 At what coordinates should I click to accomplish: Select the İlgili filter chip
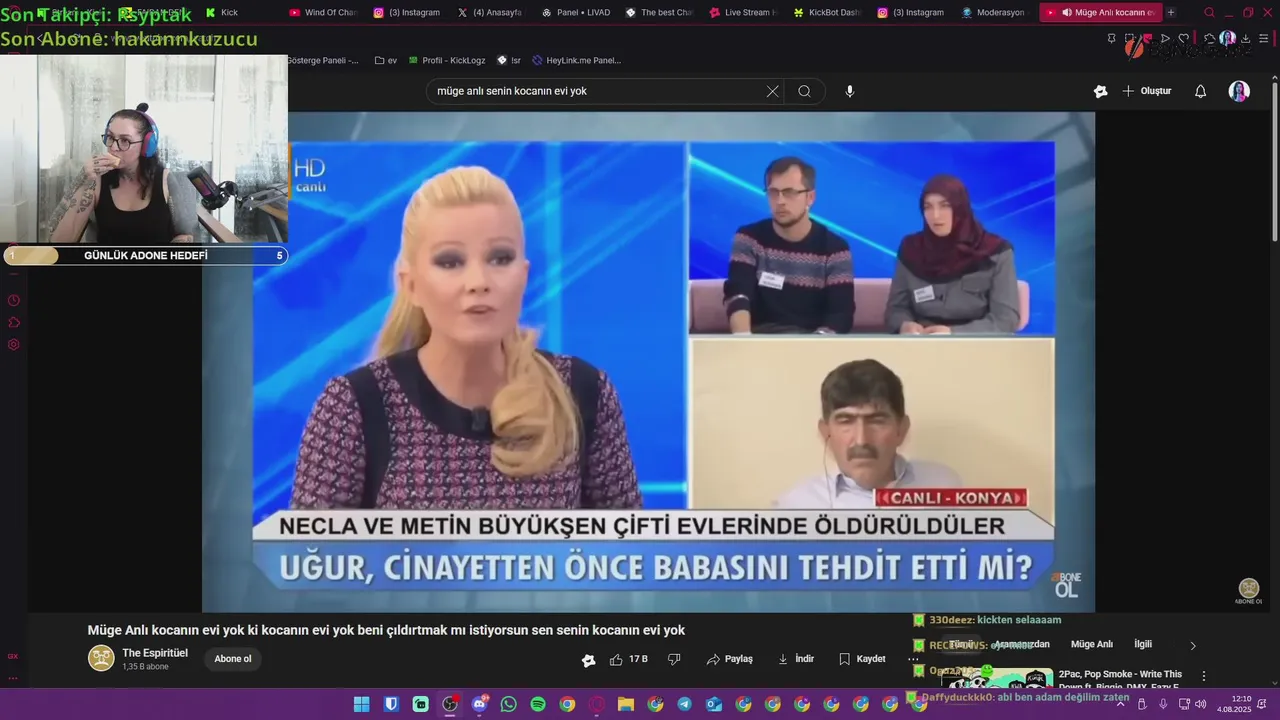point(1143,645)
